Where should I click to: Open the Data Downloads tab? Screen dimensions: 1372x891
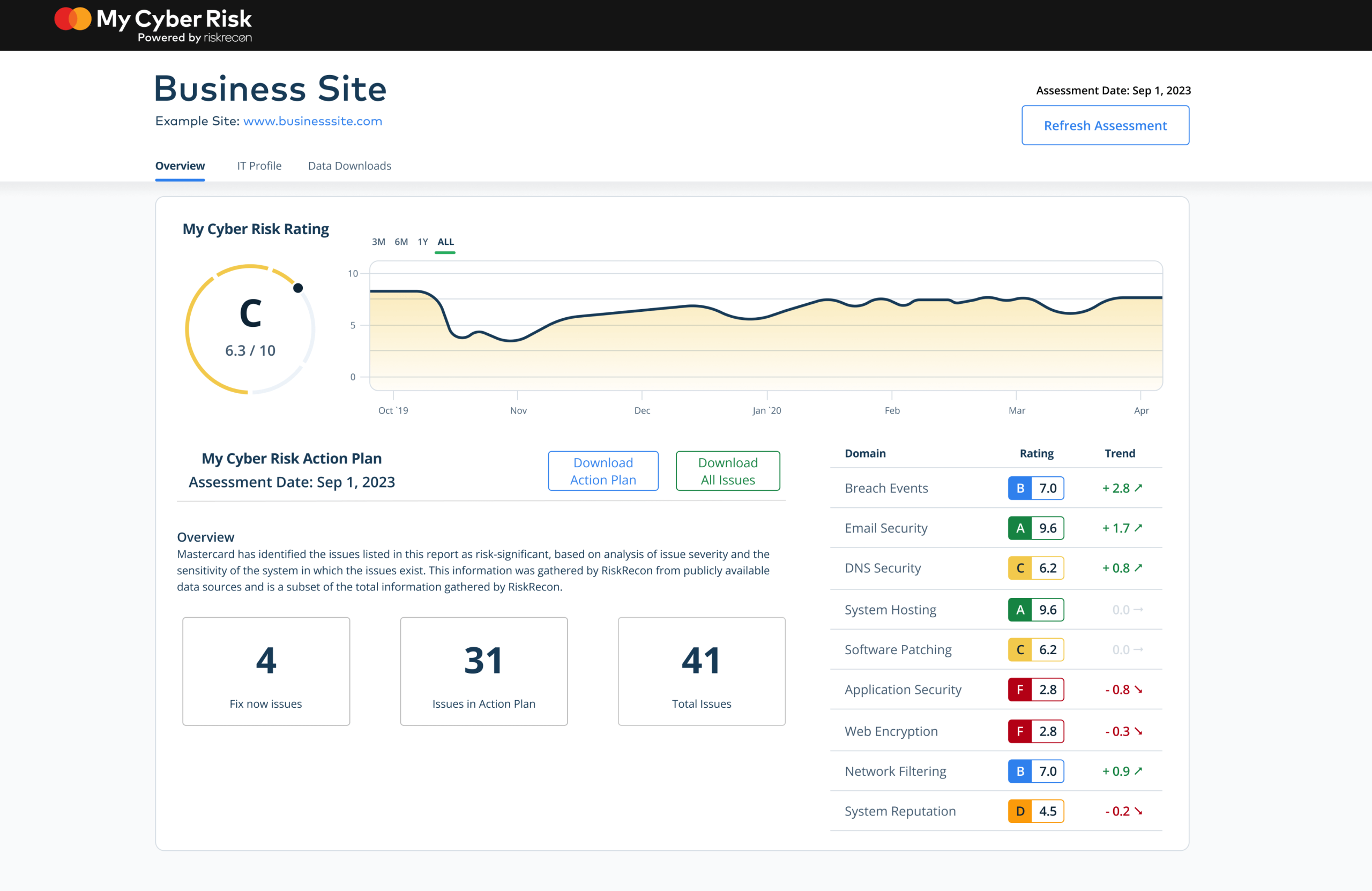click(x=349, y=166)
